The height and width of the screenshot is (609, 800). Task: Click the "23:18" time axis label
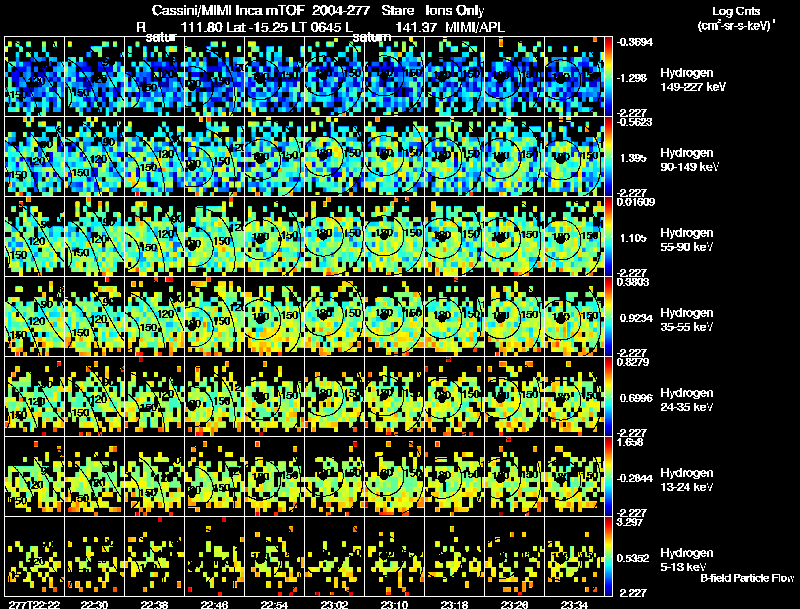(455, 605)
